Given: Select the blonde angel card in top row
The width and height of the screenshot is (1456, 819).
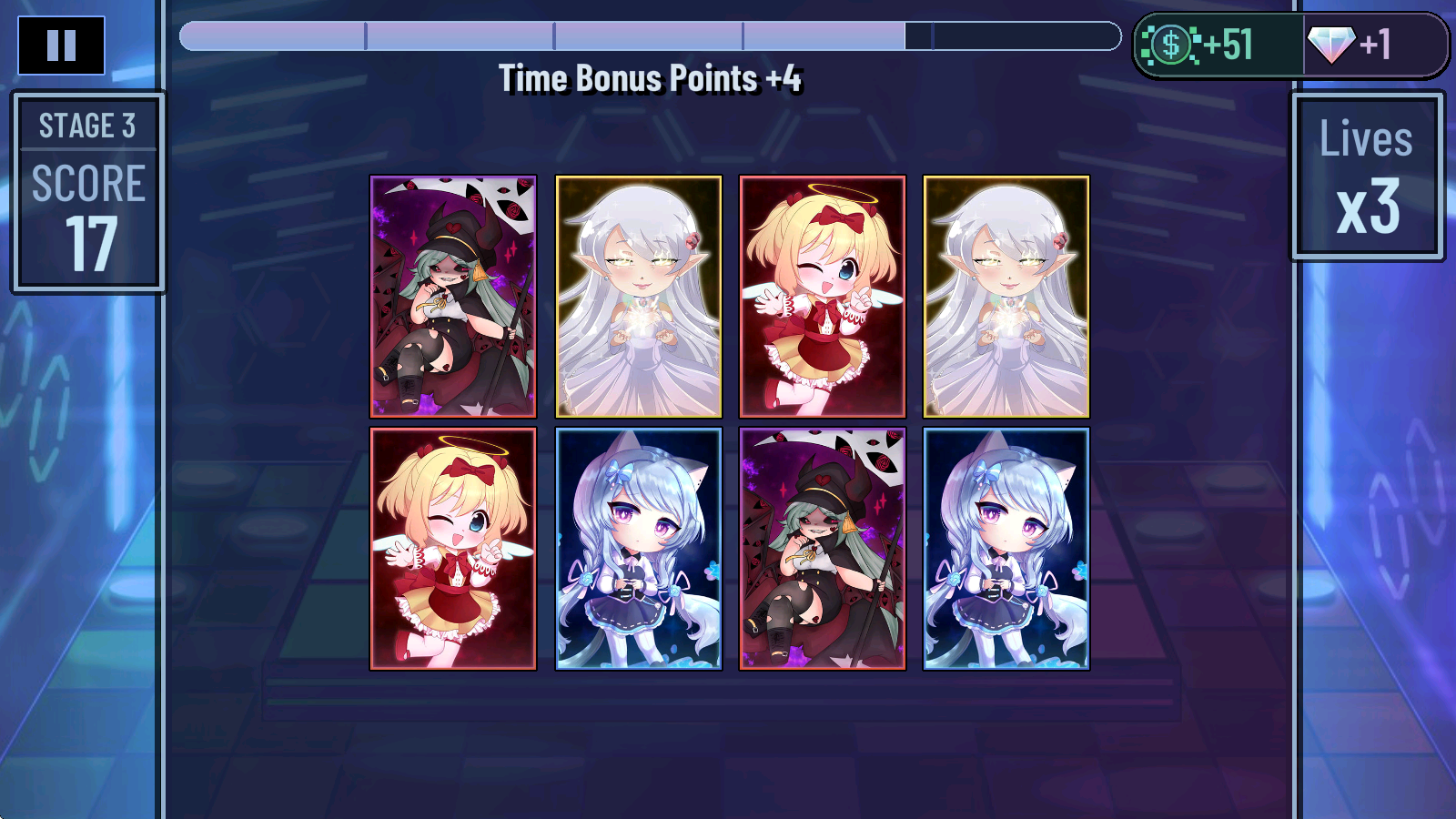Looking at the screenshot, I should pyautogui.click(x=823, y=297).
